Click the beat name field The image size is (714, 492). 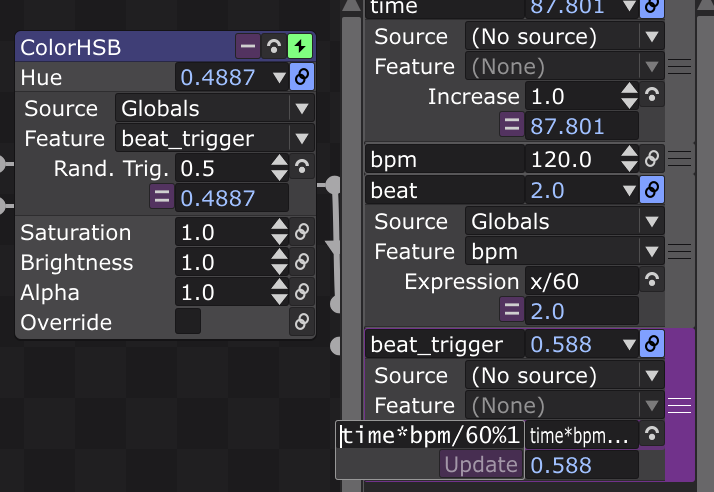445,190
